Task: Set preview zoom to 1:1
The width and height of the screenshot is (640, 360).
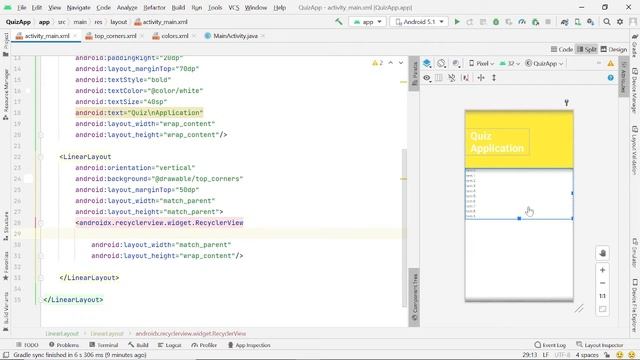Action: (x=602, y=296)
